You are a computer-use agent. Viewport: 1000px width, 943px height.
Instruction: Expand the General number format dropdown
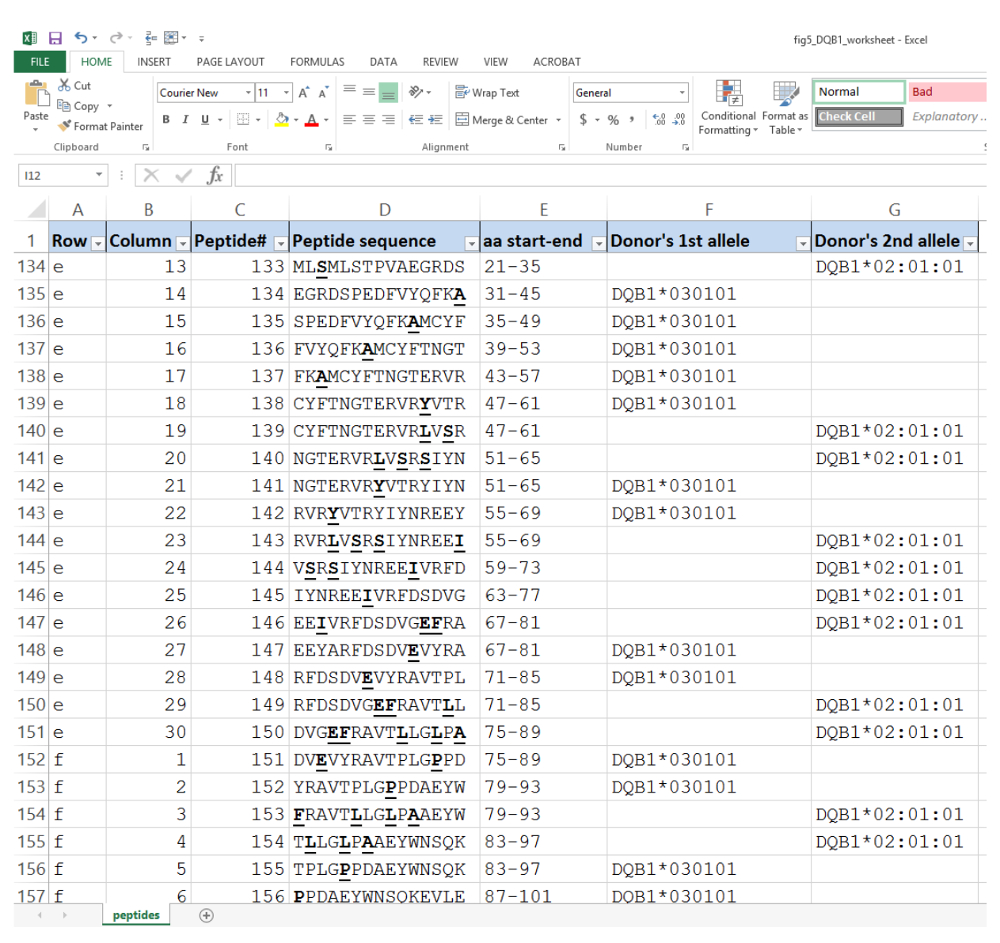point(683,93)
